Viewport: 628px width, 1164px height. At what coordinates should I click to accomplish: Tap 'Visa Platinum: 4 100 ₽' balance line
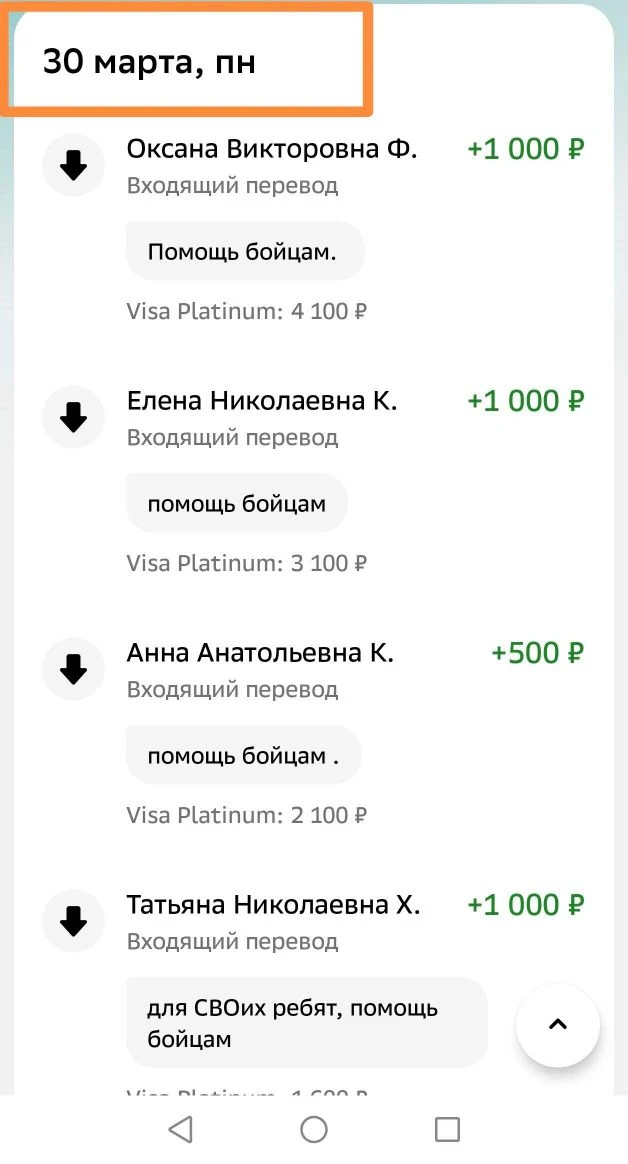click(x=246, y=311)
